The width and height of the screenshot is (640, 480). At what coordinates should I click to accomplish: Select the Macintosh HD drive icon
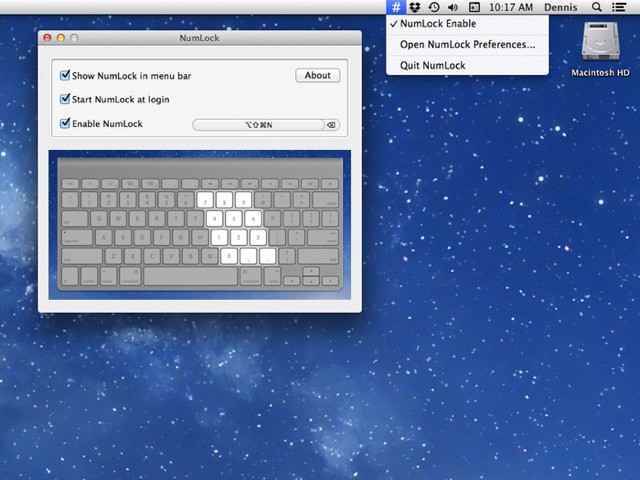pos(600,44)
